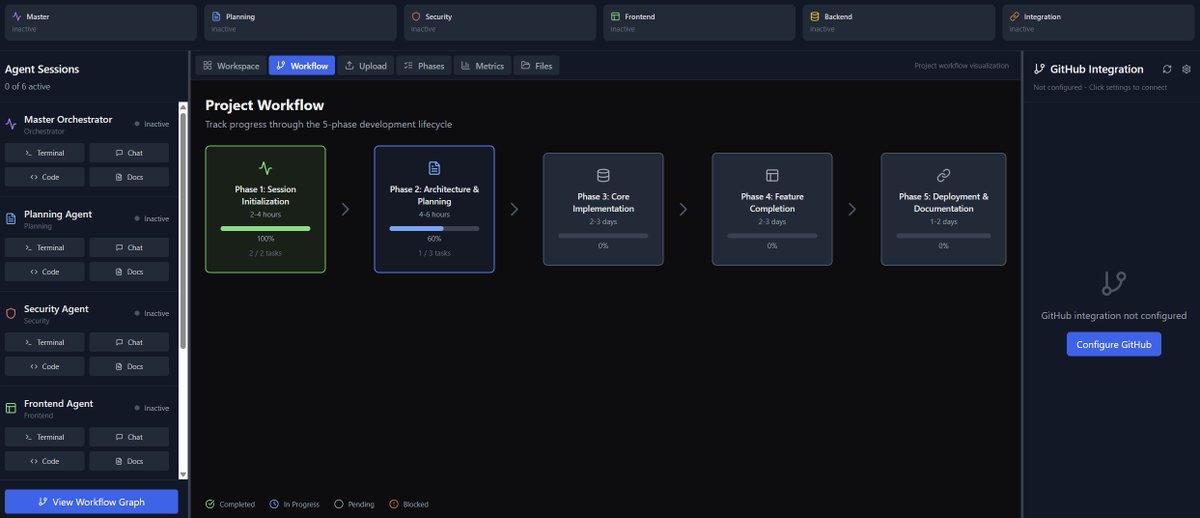Open Planning Agent Terminal
This screenshot has height=518, width=1200.
click(44, 248)
